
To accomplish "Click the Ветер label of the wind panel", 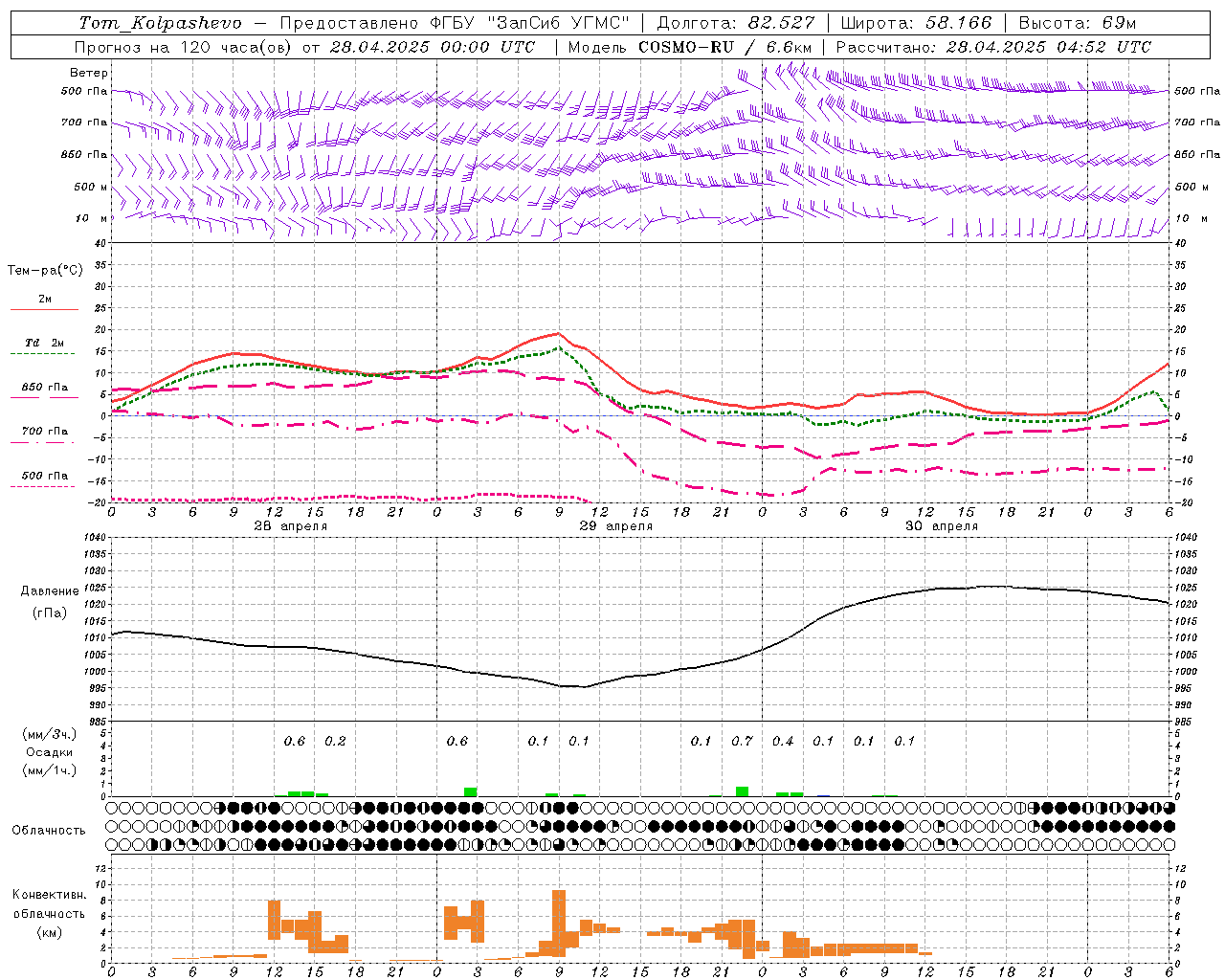I will 89,73.
